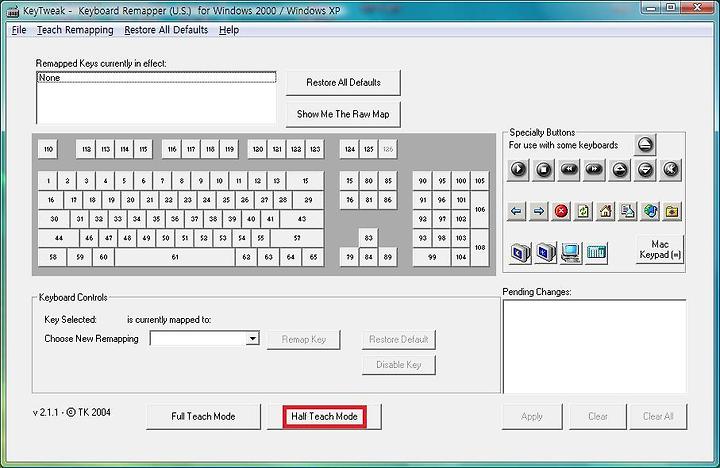Screen dimensions: 720x468
Task: Choose the Volume Up specialty button
Action: click(x=620, y=169)
